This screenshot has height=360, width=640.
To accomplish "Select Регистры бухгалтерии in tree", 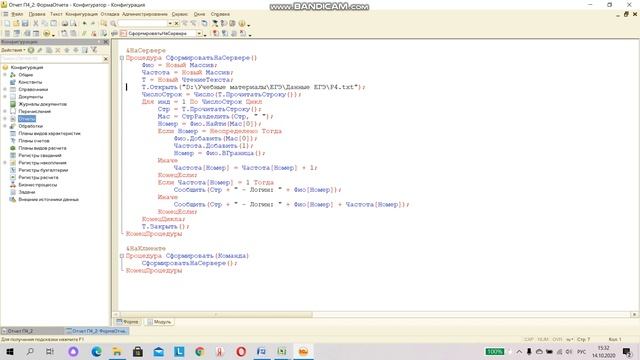I will [43, 170].
